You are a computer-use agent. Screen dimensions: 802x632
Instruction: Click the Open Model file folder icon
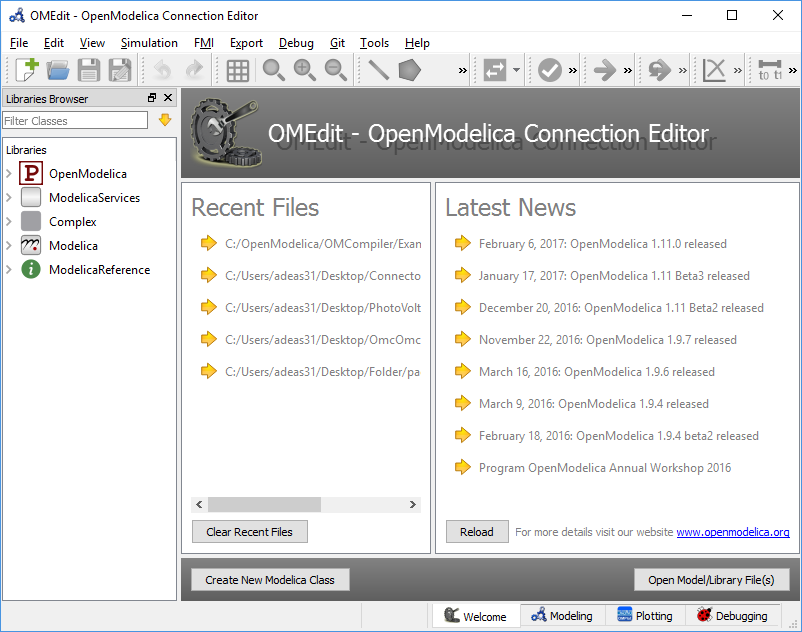58,70
